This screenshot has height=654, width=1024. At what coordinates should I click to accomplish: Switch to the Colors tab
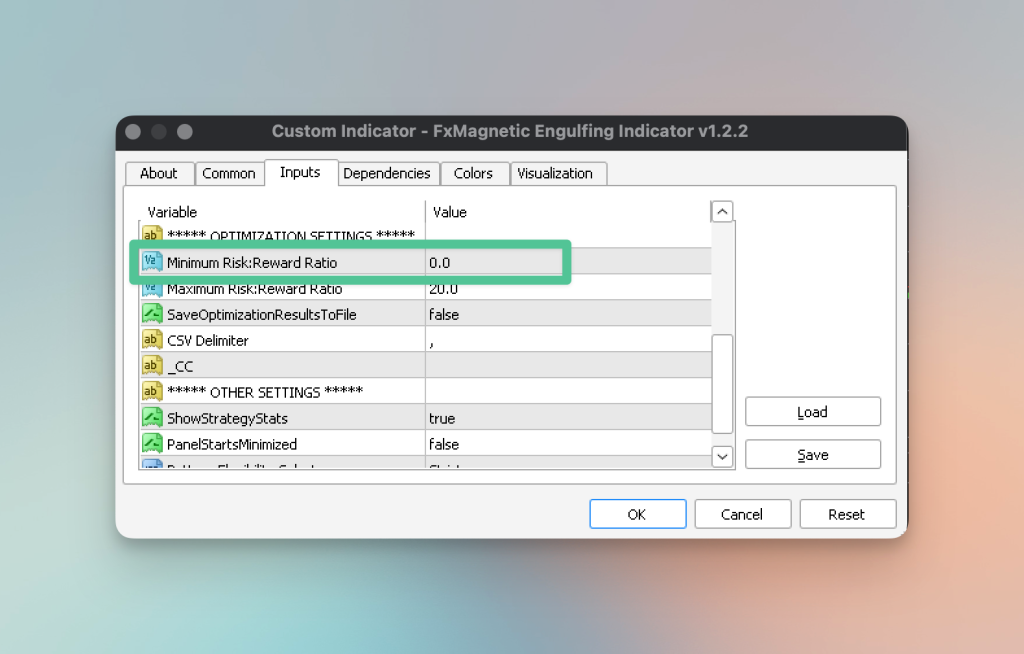[473, 173]
